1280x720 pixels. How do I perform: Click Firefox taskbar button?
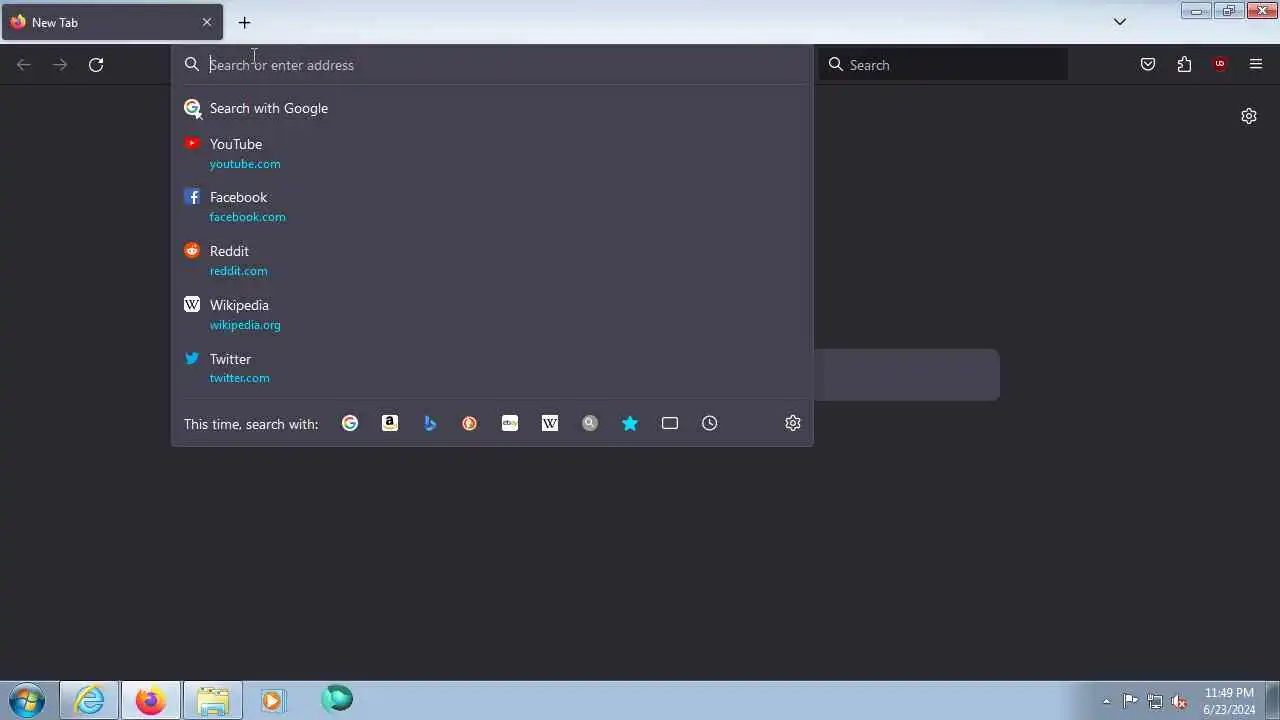pyautogui.click(x=151, y=700)
